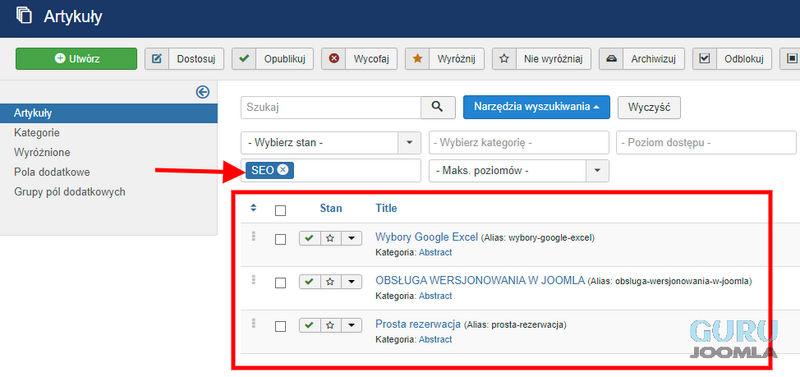Open the article Wybory Google Excel
Image resolution: width=800 pixels, height=377 pixels.
pyautogui.click(x=427, y=237)
